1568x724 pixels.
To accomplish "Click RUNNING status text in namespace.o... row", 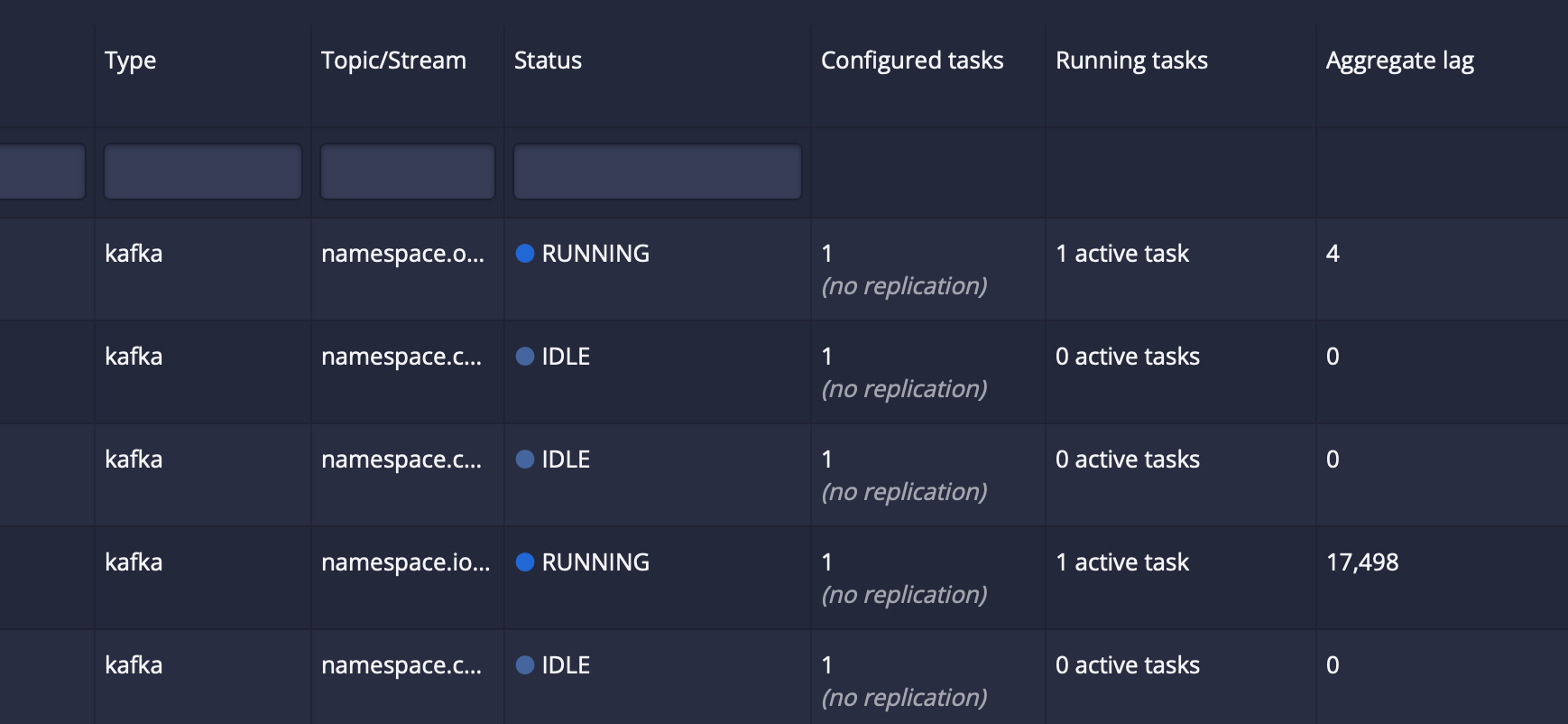I will 595,254.
